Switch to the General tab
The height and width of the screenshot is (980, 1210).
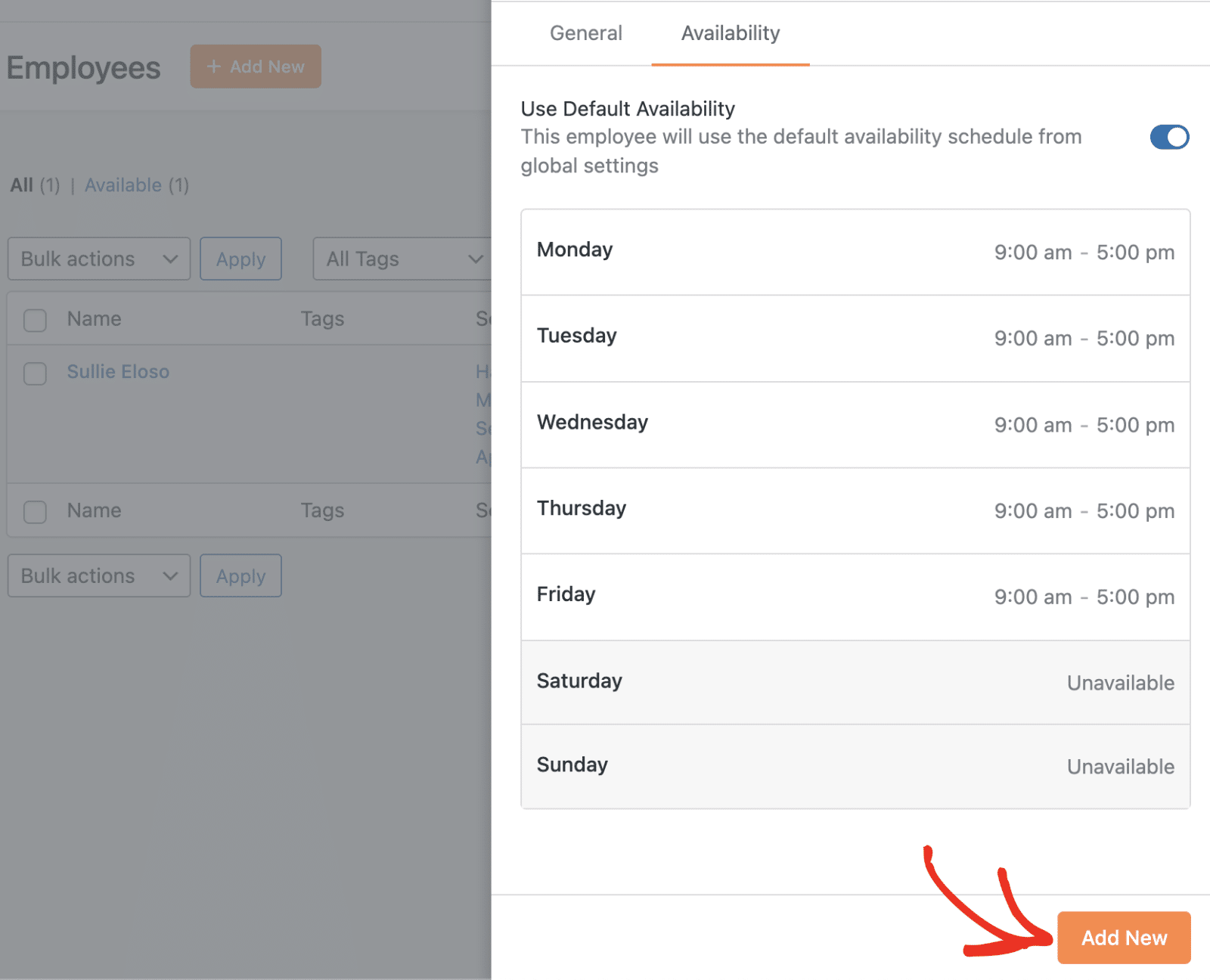pyautogui.click(x=586, y=33)
